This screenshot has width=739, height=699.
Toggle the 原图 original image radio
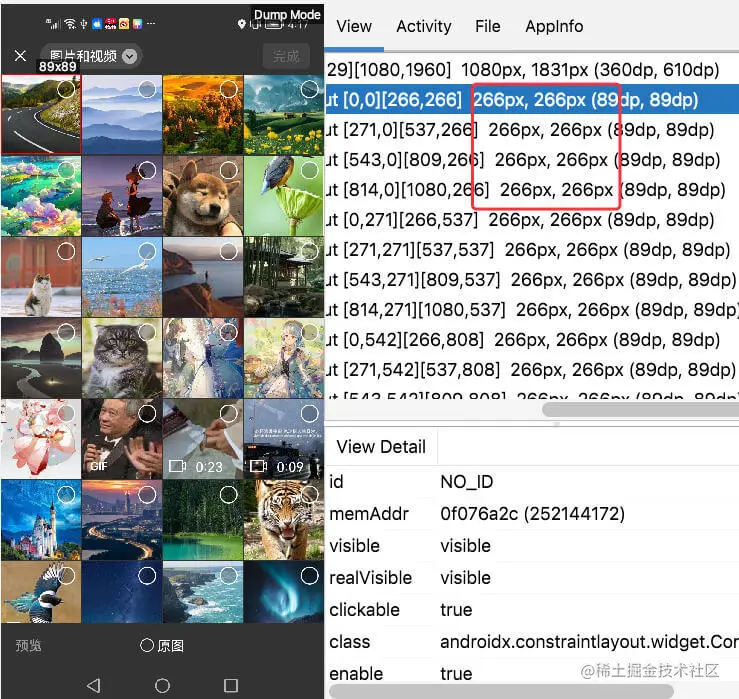162,645
